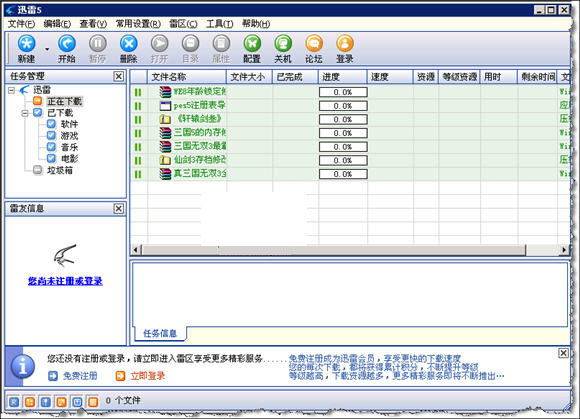Click the 删除 (Delete) toolbar icon

coord(128,49)
